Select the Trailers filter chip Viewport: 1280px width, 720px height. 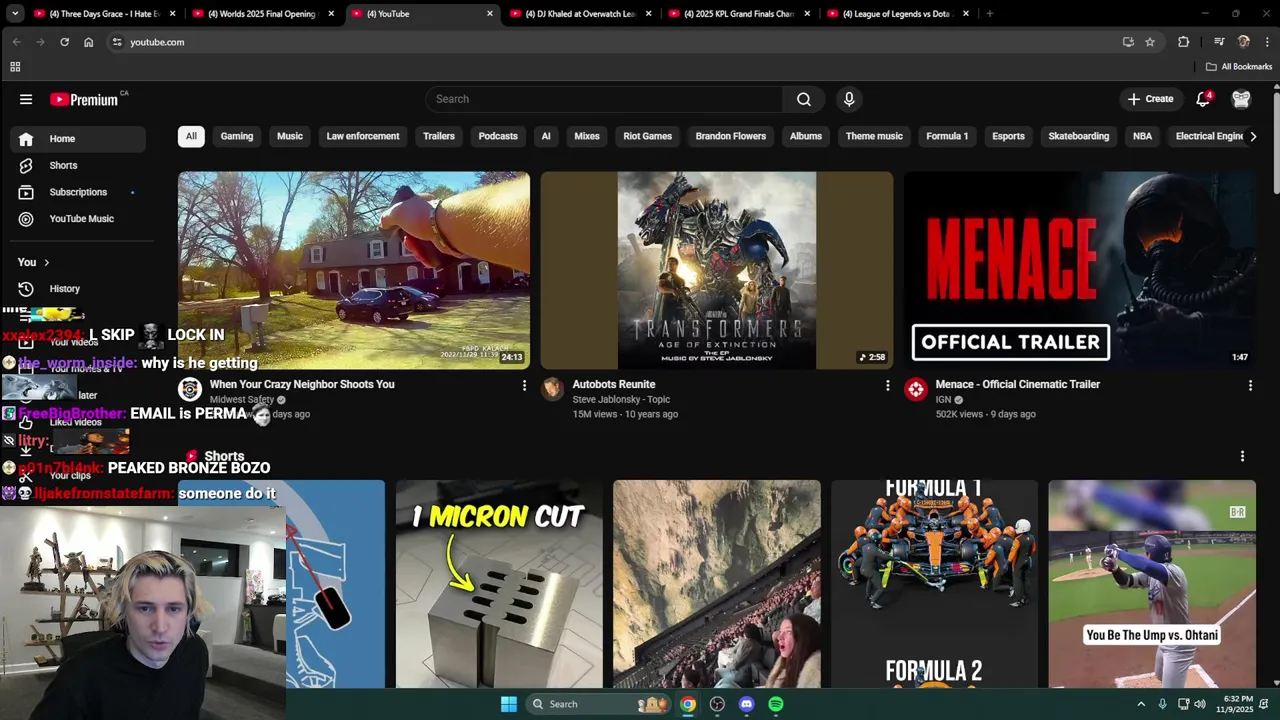(439, 136)
